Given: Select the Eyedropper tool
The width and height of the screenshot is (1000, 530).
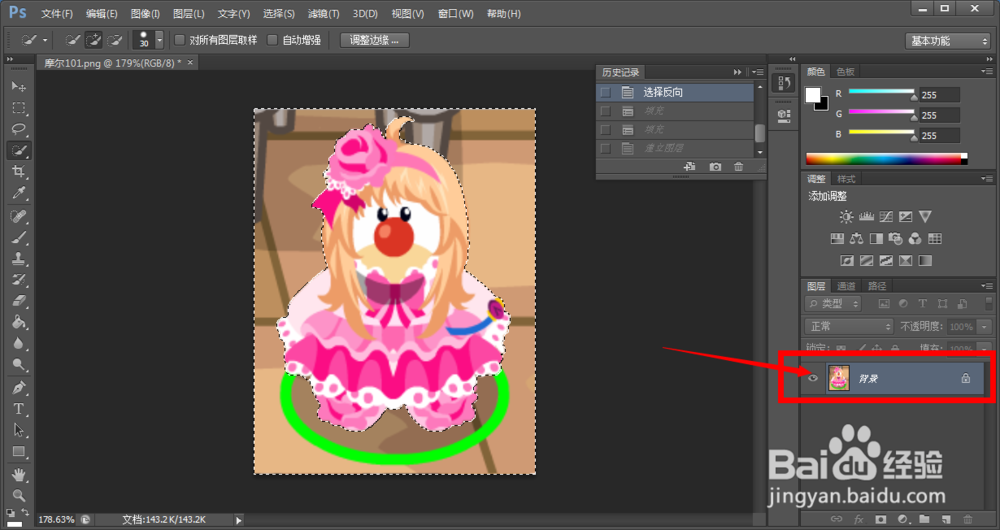Looking at the screenshot, I should [x=18, y=193].
